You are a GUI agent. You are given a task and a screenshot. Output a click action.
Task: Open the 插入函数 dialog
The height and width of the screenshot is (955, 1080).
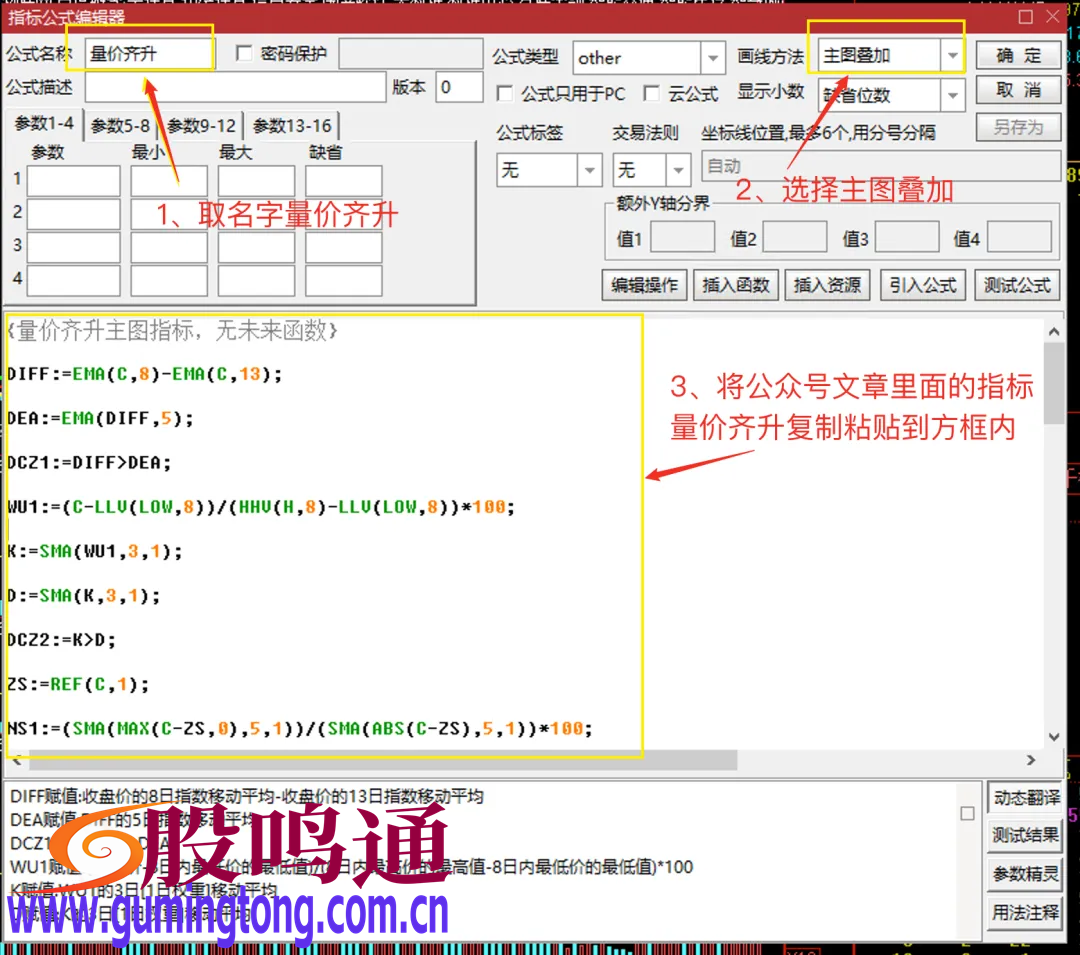(x=736, y=285)
